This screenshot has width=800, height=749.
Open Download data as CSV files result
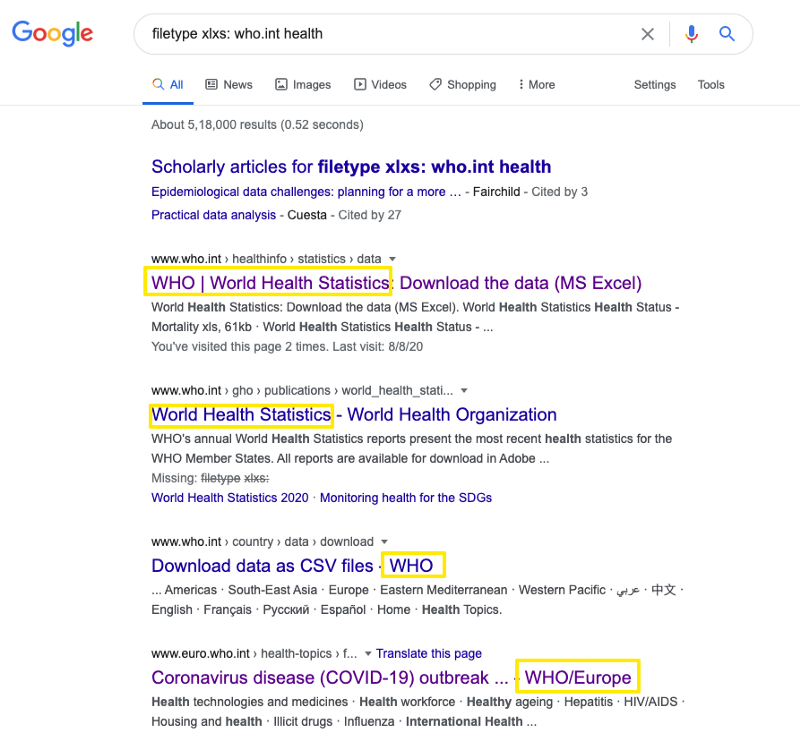[262, 566]
